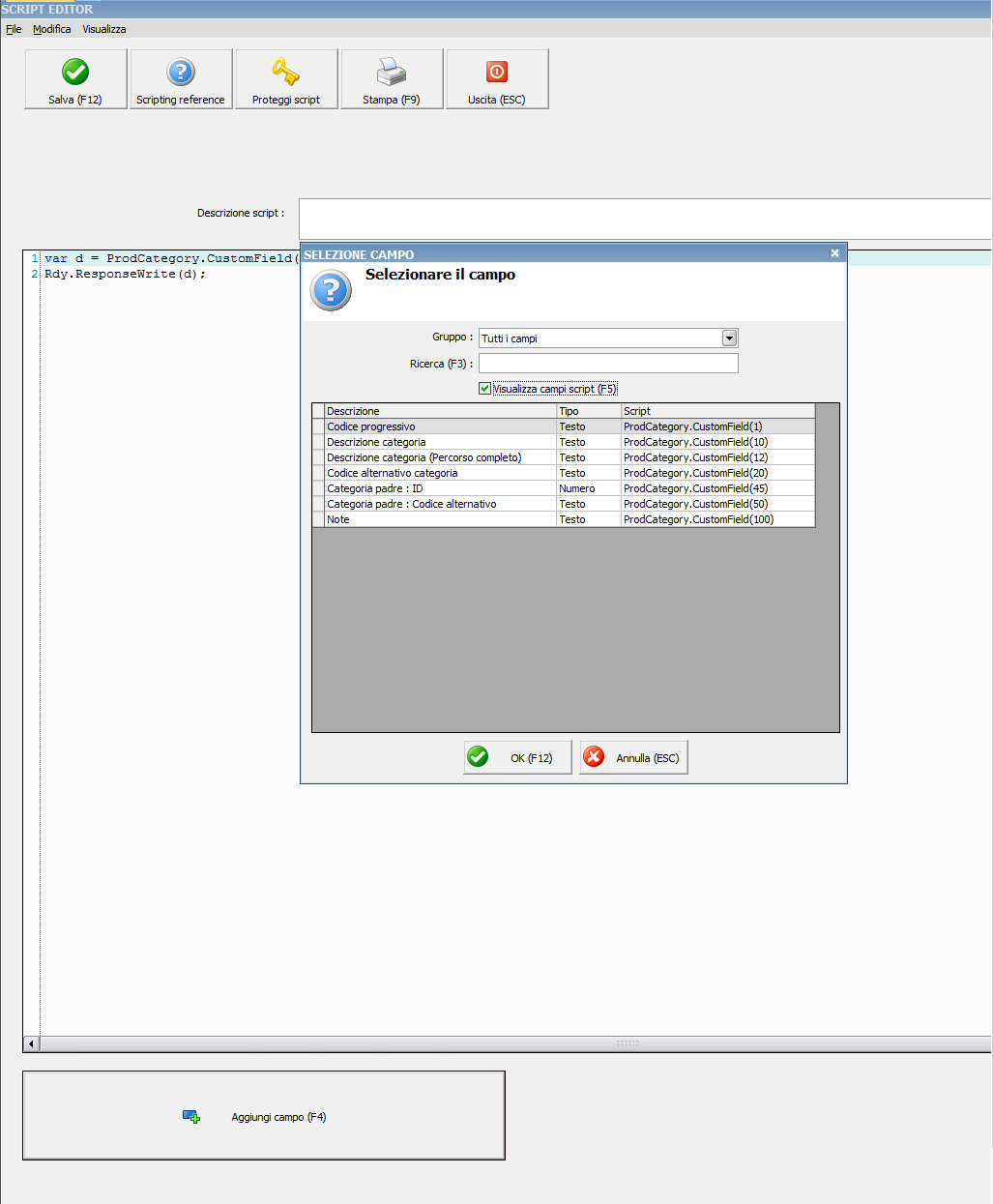The image size is (993, 1204).
Task: Cancel the dialog with Annulla (ESC)
Action: point(633,757)
